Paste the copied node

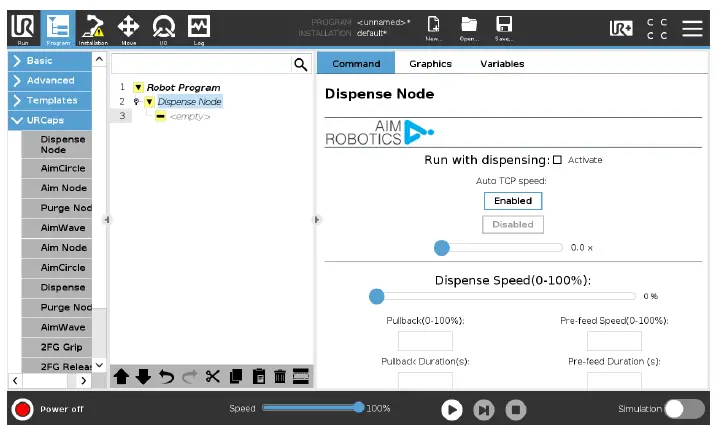(258, 377)
